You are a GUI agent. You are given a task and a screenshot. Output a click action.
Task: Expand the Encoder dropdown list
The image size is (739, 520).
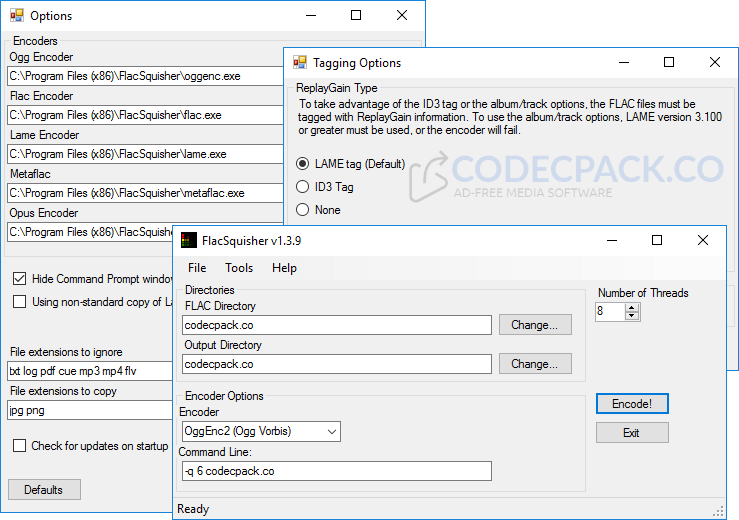[331, 432]
